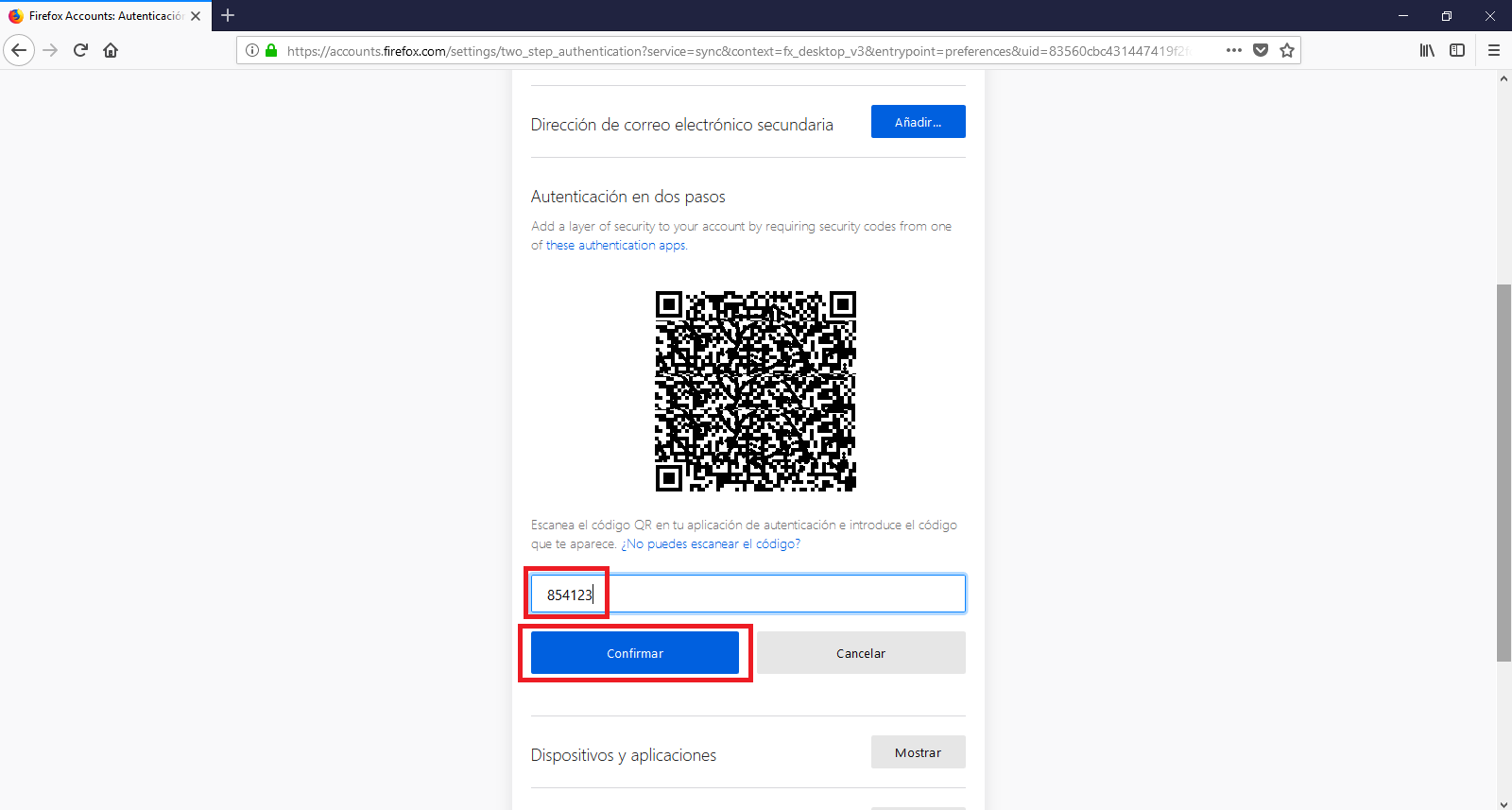The image size is (1512, 810).
Task: Click Mostrar for devices and applications
Action: tap(918, 752)
